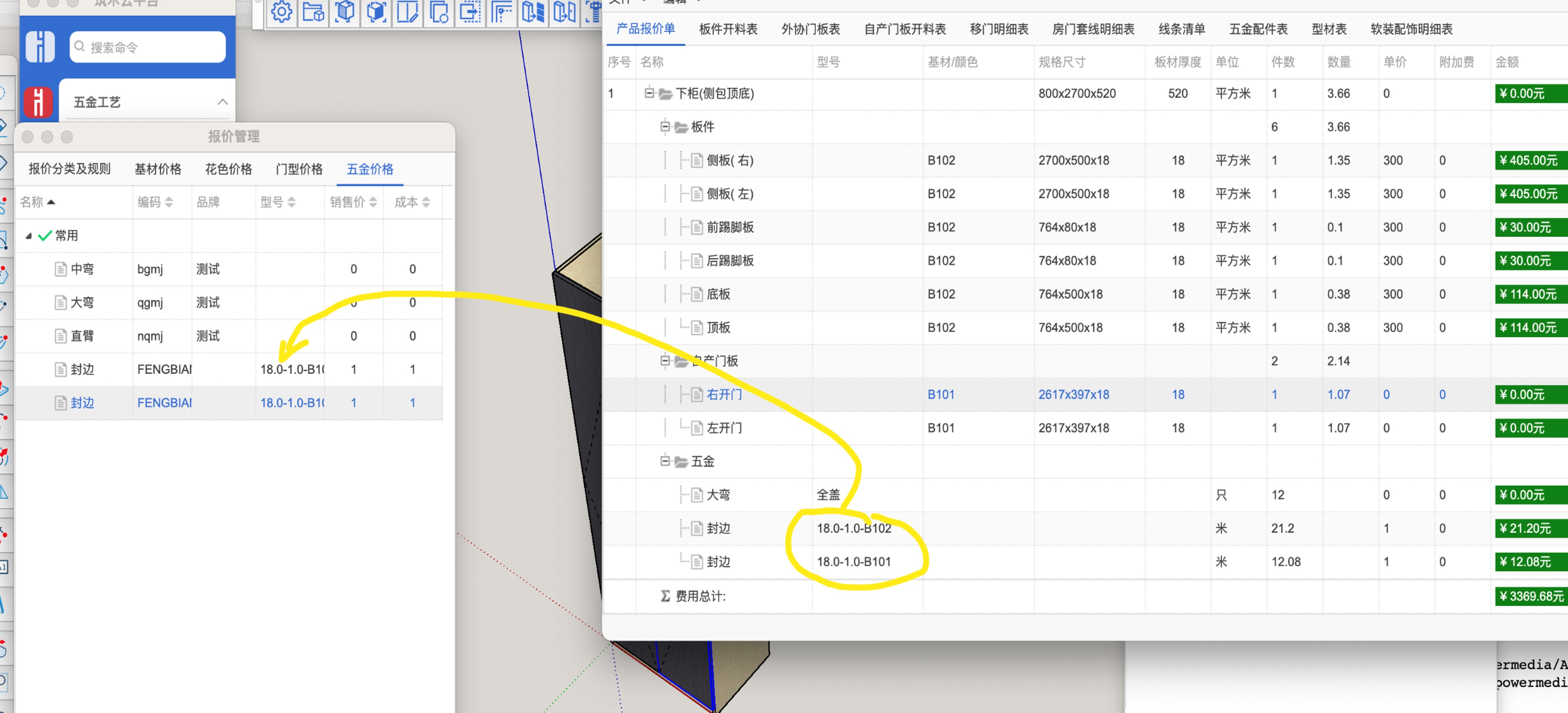
Task: Select the import model folder toolbar icon
Action: coord(314,12)
